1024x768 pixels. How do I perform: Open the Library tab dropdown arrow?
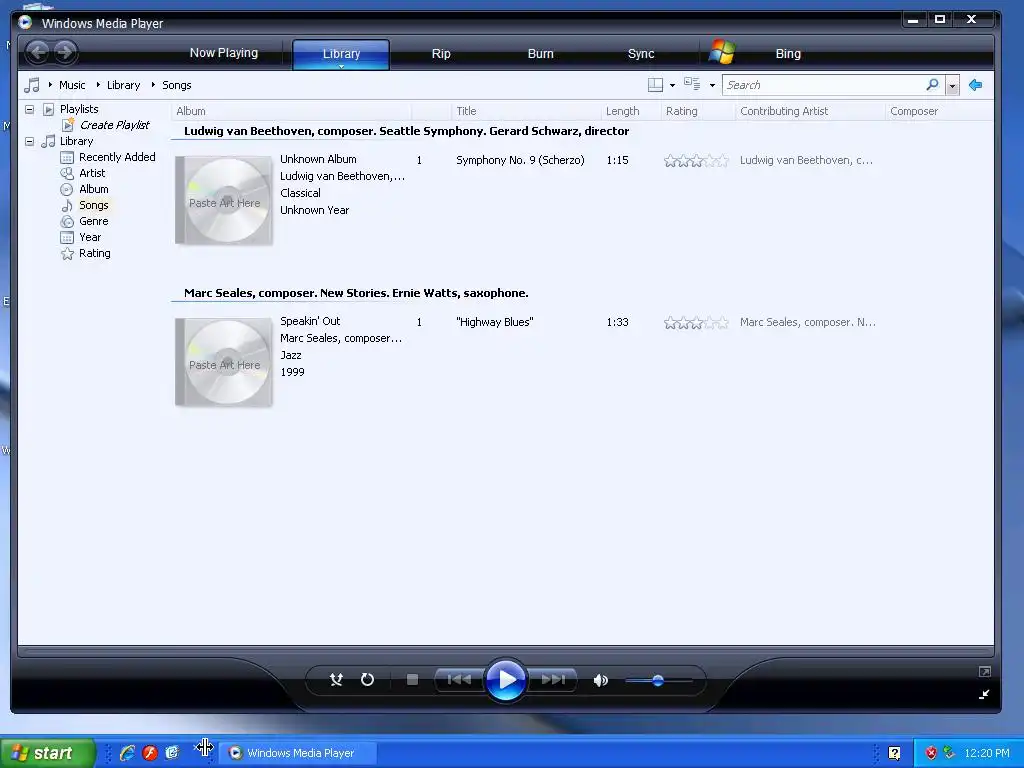point(341,65)
